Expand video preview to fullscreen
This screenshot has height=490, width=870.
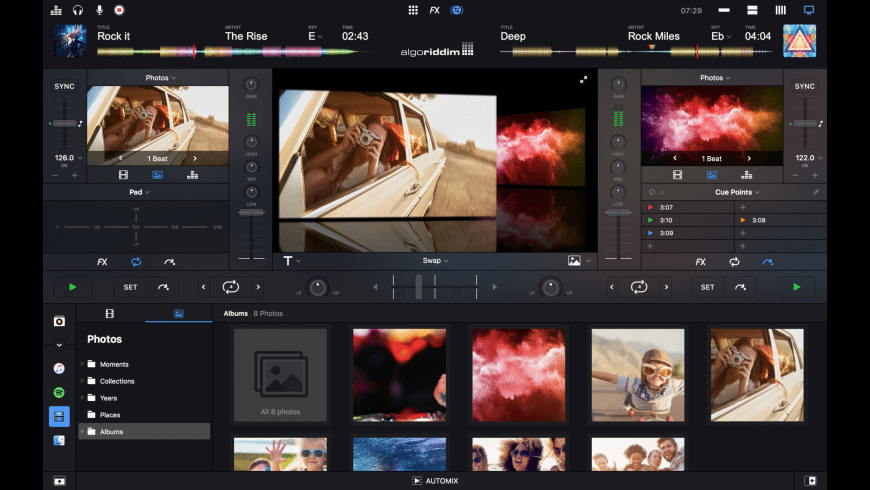pyautogui.click(x=584, y=79)
